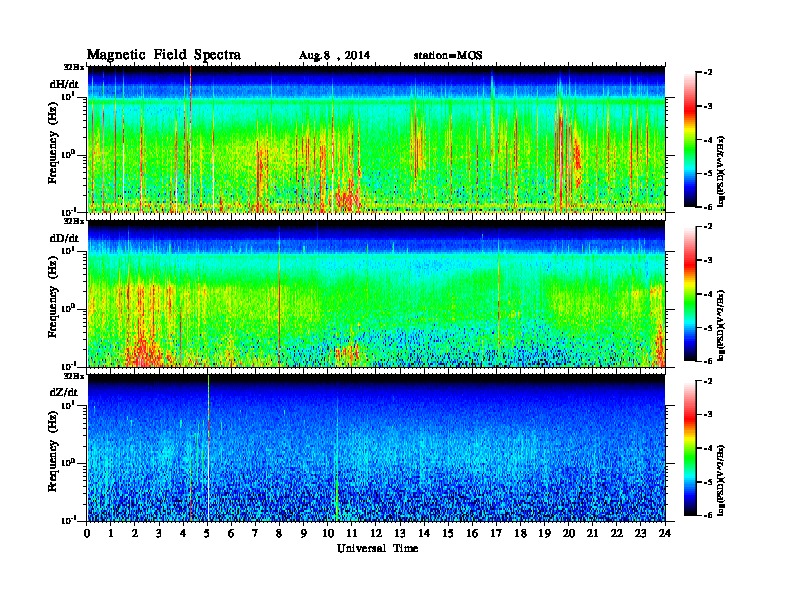Click hour 12 tick label on time axis
The height and width of the screenshot is (612, 792).
click(376, 534)
